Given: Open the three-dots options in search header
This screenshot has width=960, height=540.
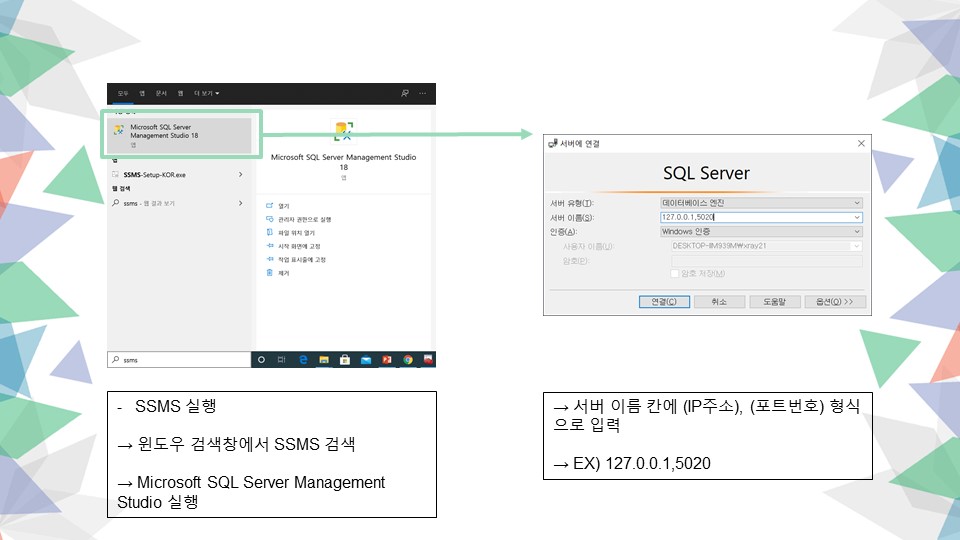Looking at the screenshot, I should click(x=422, y=93).
